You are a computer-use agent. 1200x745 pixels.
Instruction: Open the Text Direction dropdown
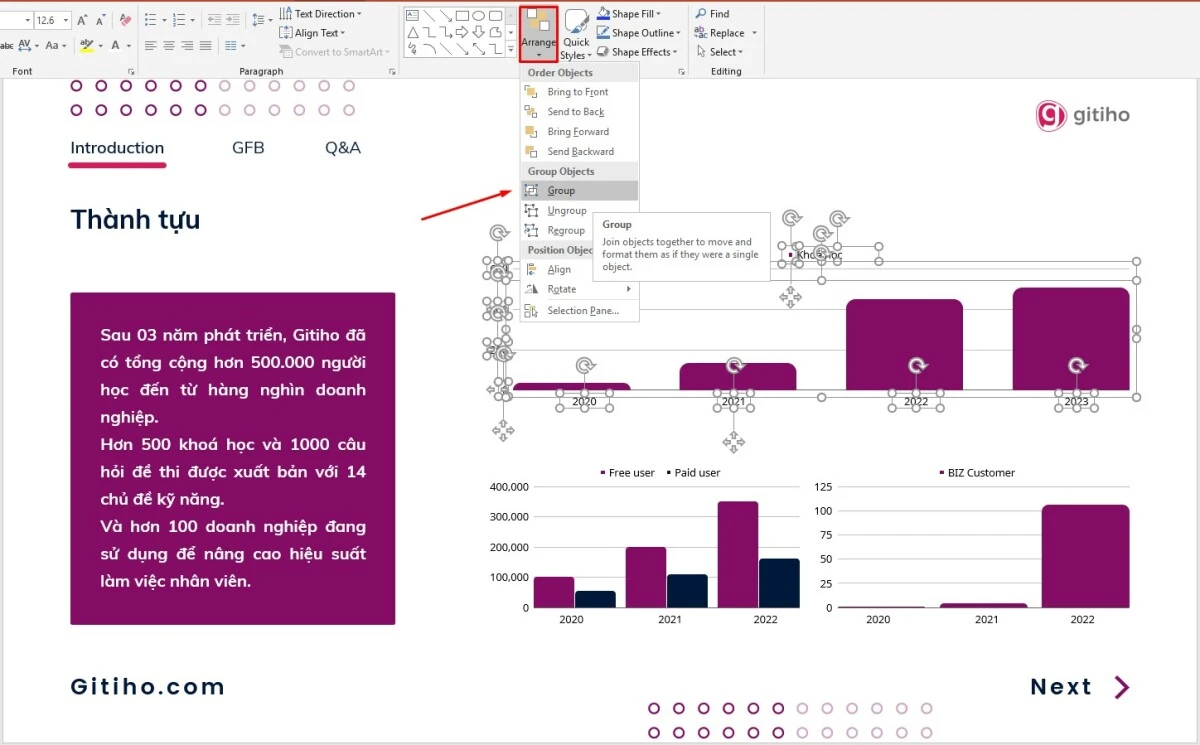click(x=320, y=14)
